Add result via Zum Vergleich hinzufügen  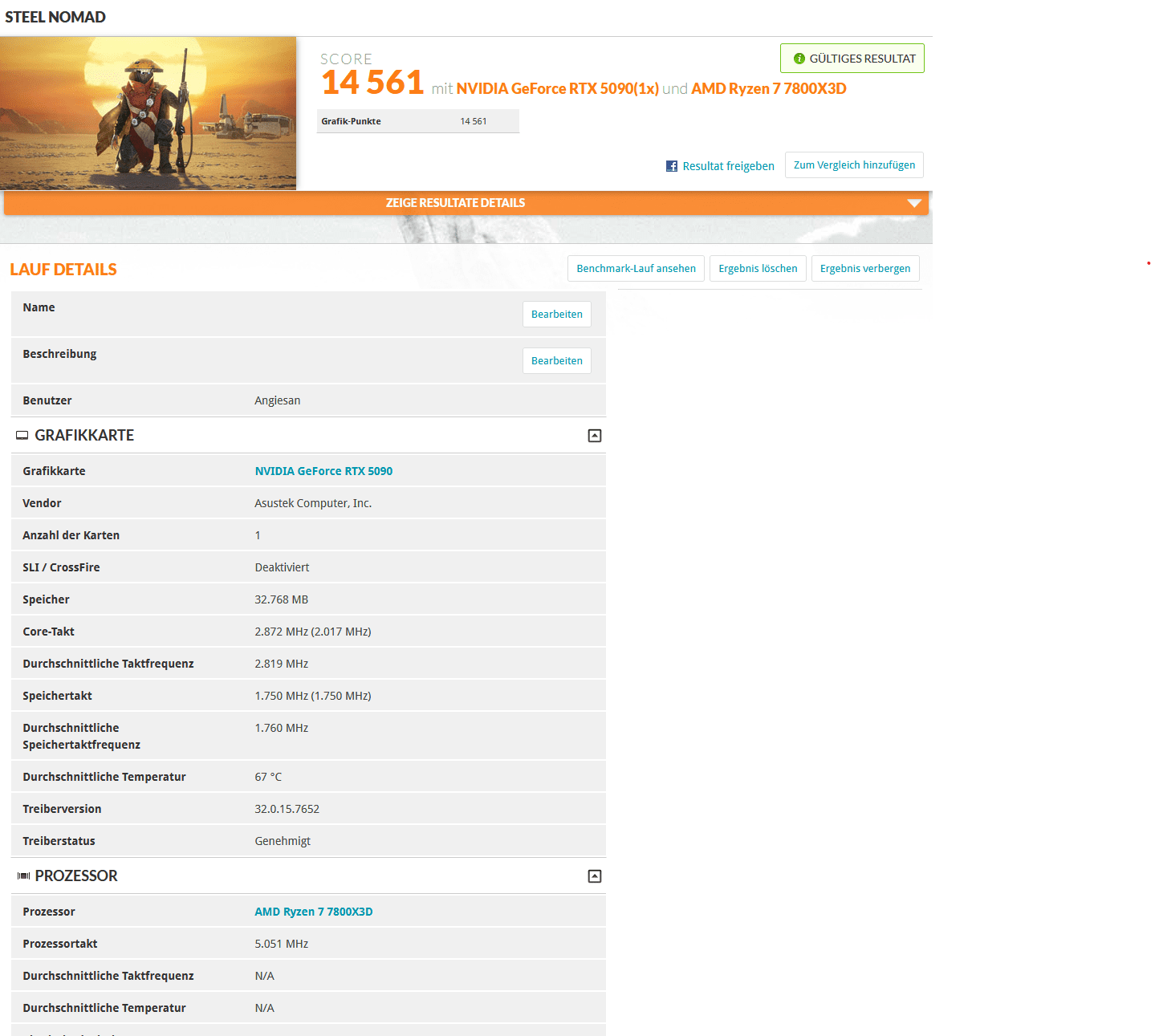pos(854,165)
